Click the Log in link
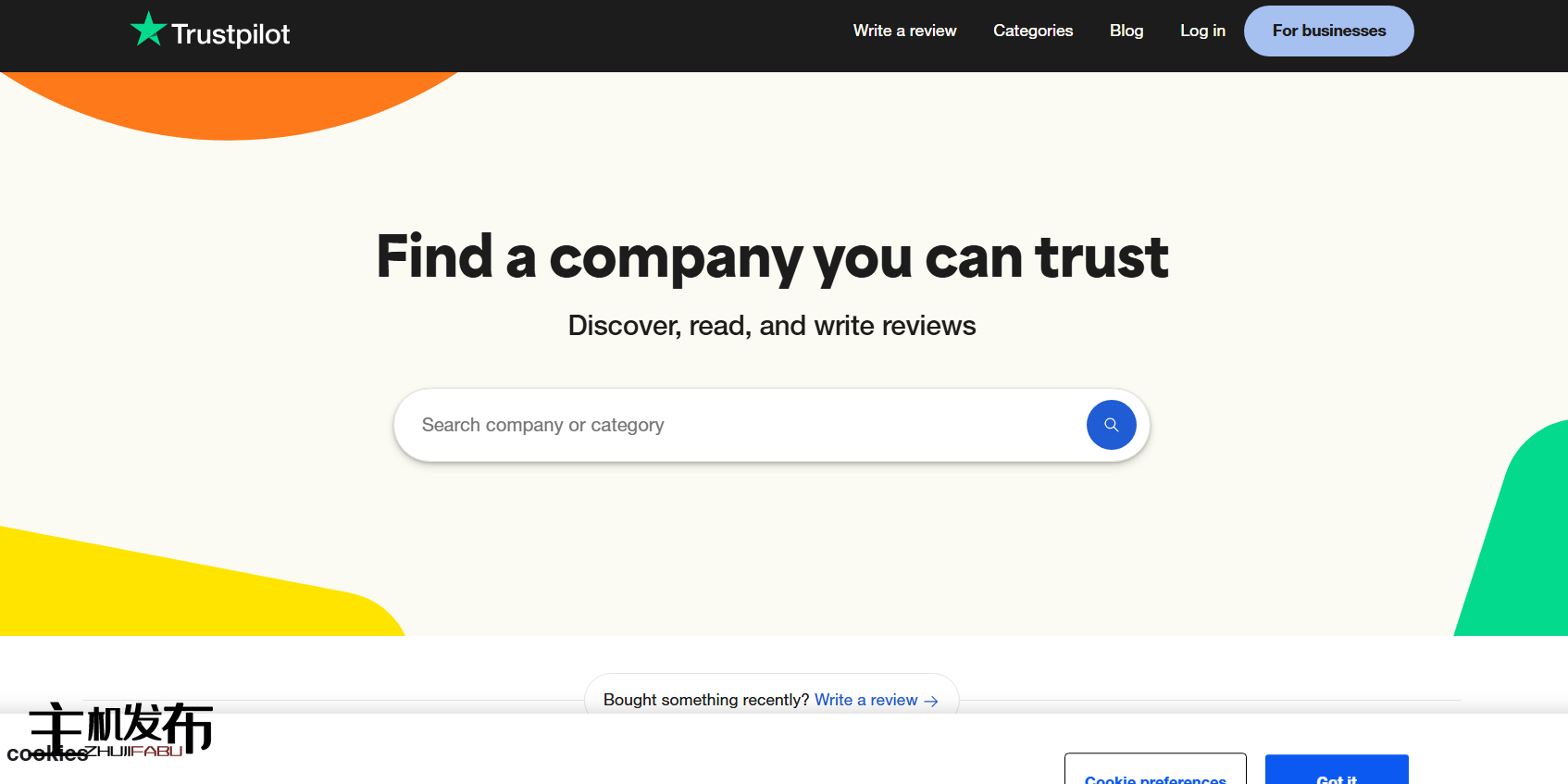 click(1202, 31)
